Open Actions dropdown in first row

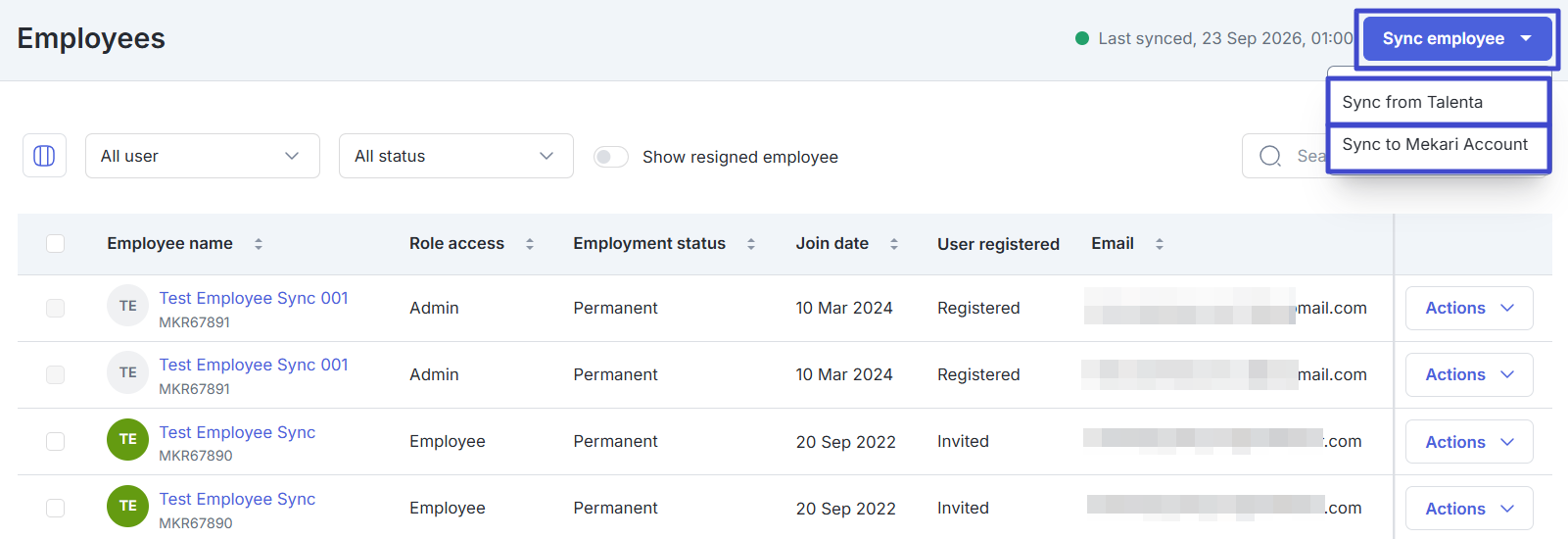click(1469, 308)
